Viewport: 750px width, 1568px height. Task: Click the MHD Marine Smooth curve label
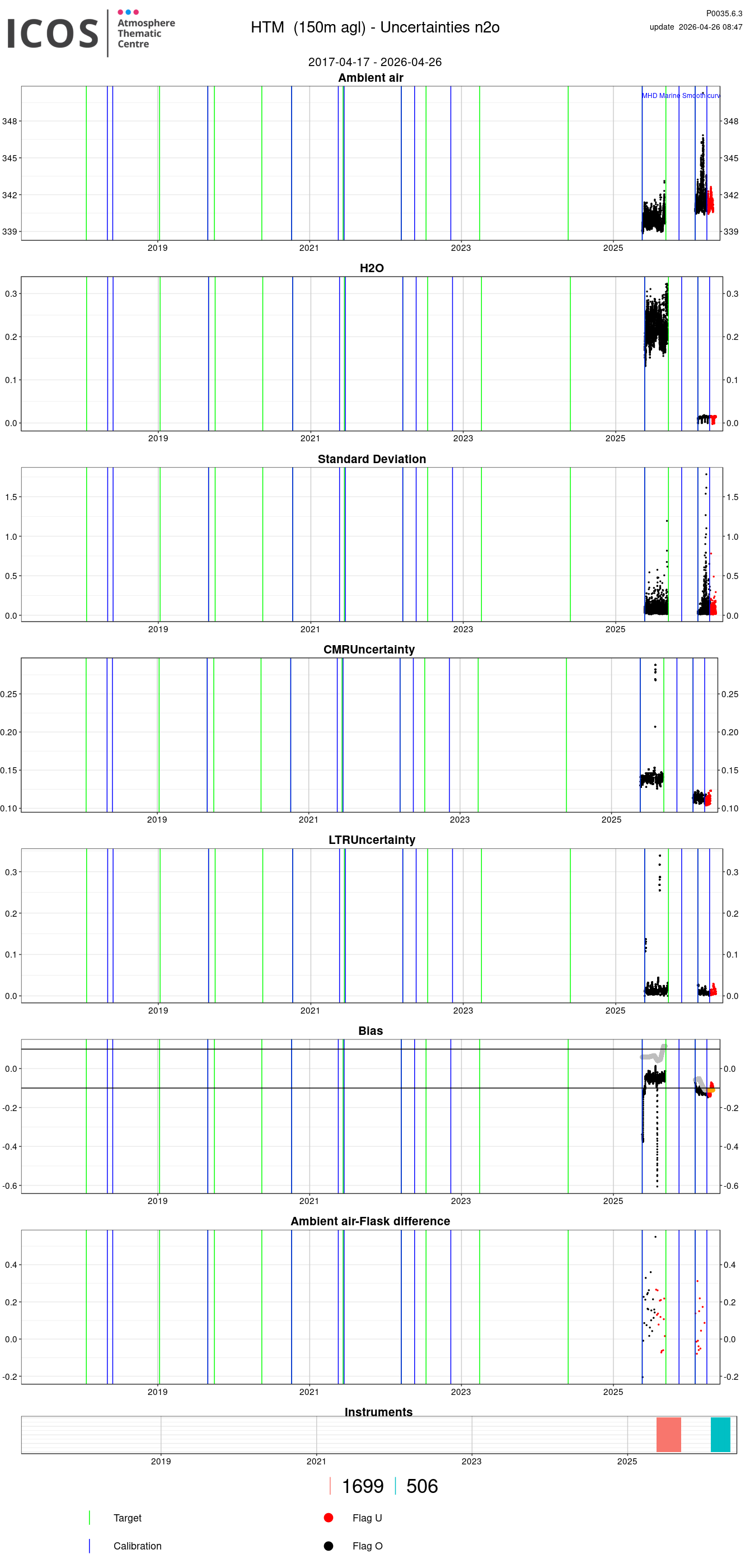point(680,96)
